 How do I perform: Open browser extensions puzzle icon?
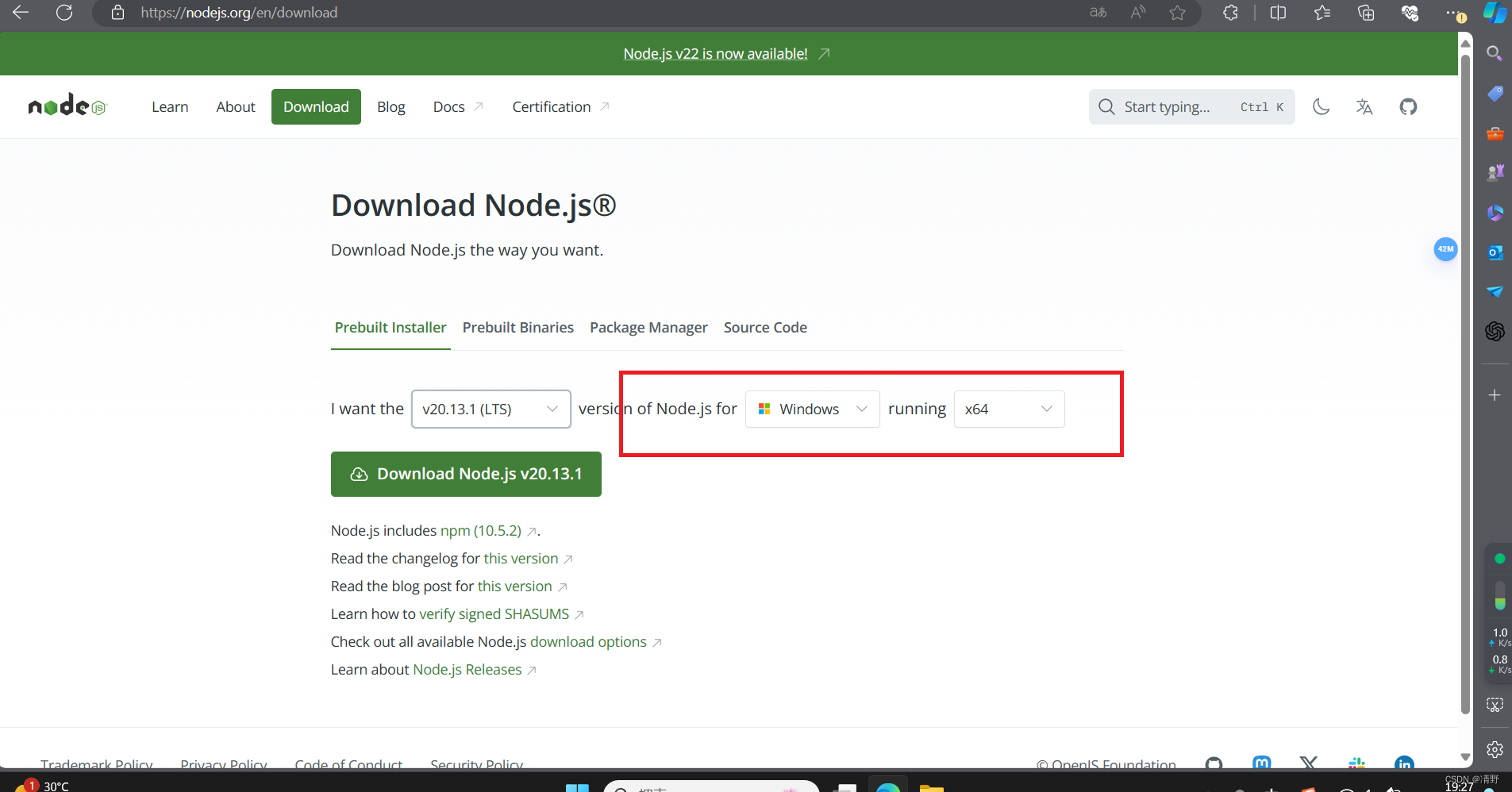click(1230, 12)
